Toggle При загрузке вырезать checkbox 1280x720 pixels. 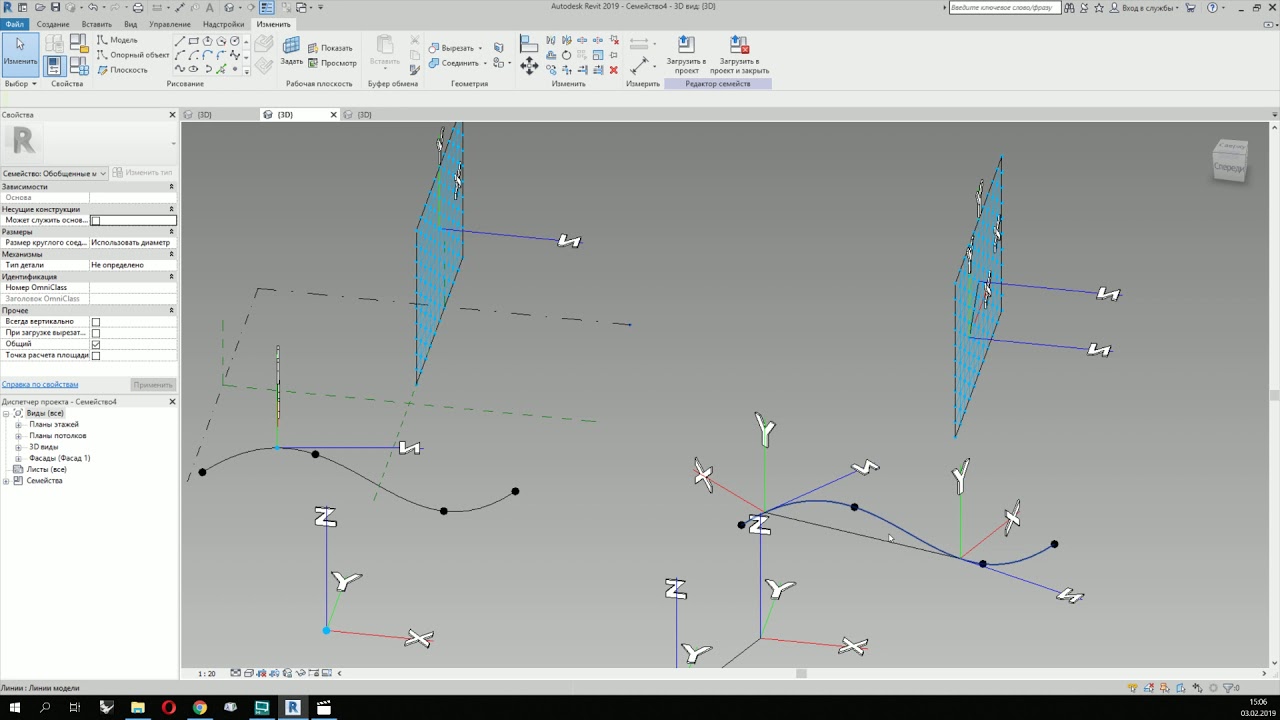coord(96,333)
